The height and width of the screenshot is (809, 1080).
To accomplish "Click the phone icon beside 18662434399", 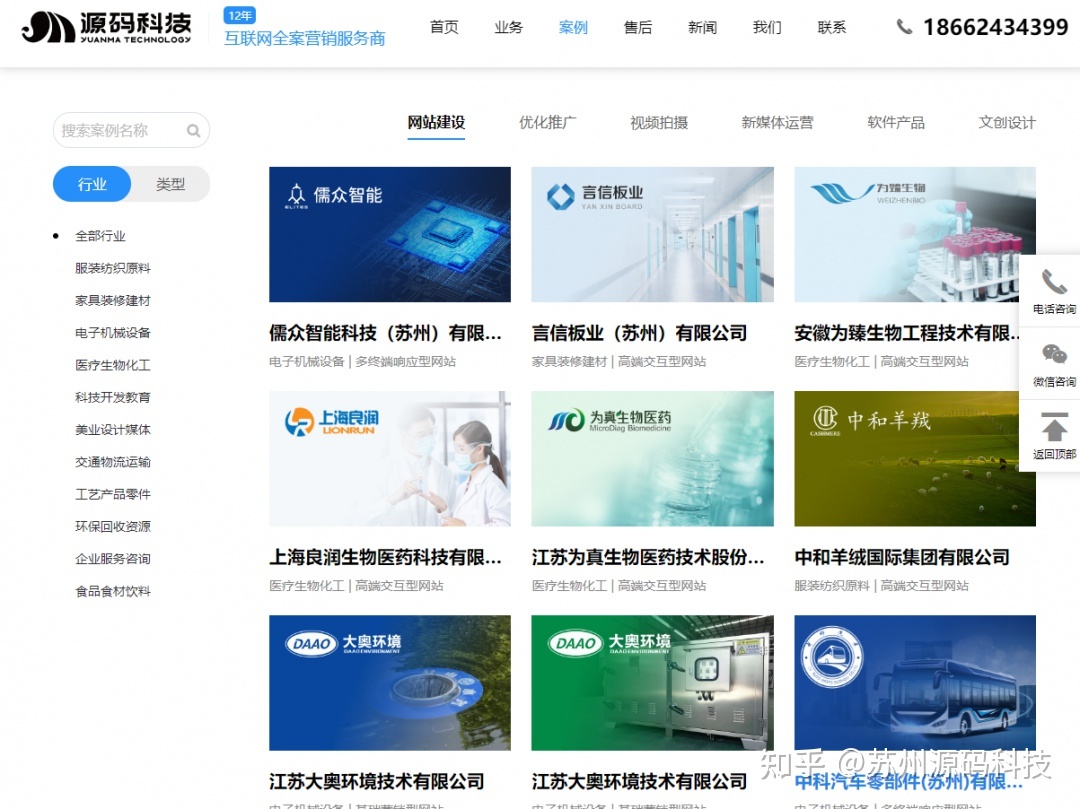I will 904,27.
